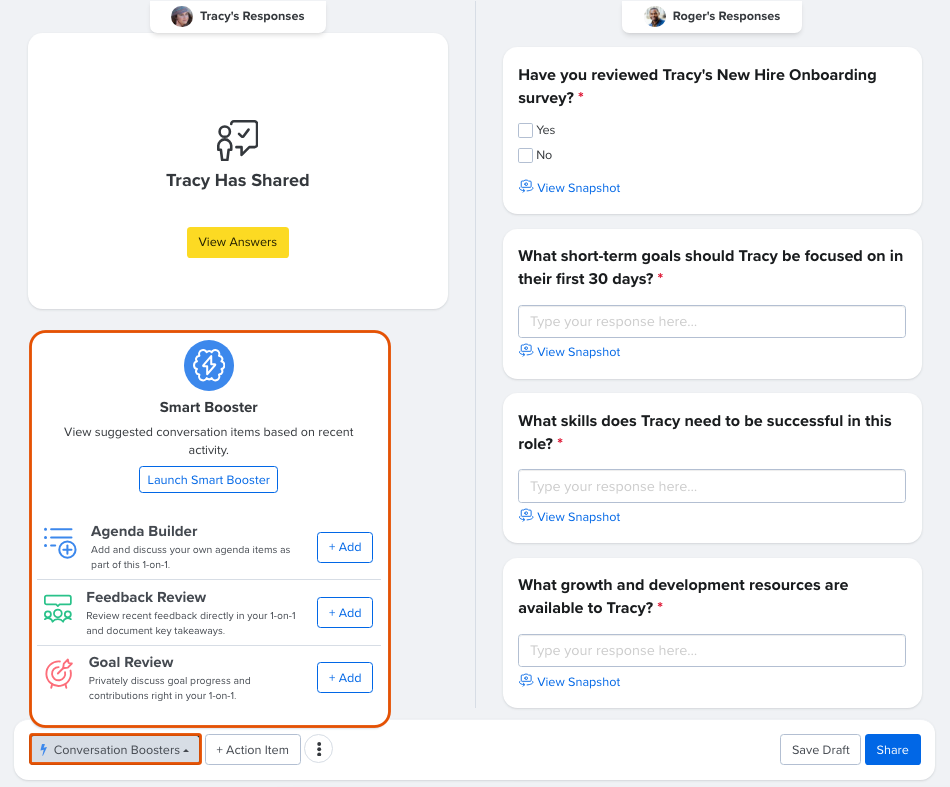Click the Smart Booster brain icon
The height and width of the screenshot is (787, 950).
209,366
